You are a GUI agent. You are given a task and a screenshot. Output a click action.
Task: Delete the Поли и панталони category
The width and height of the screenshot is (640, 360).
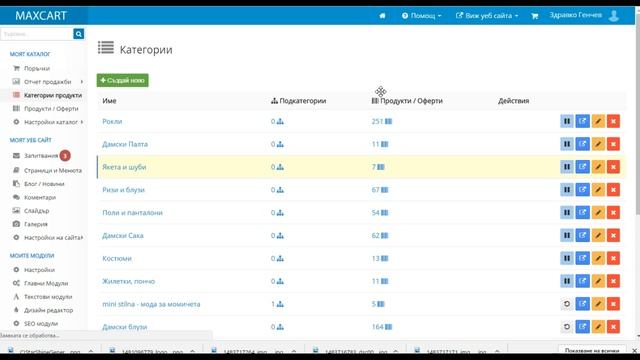[x=613, y=213]
